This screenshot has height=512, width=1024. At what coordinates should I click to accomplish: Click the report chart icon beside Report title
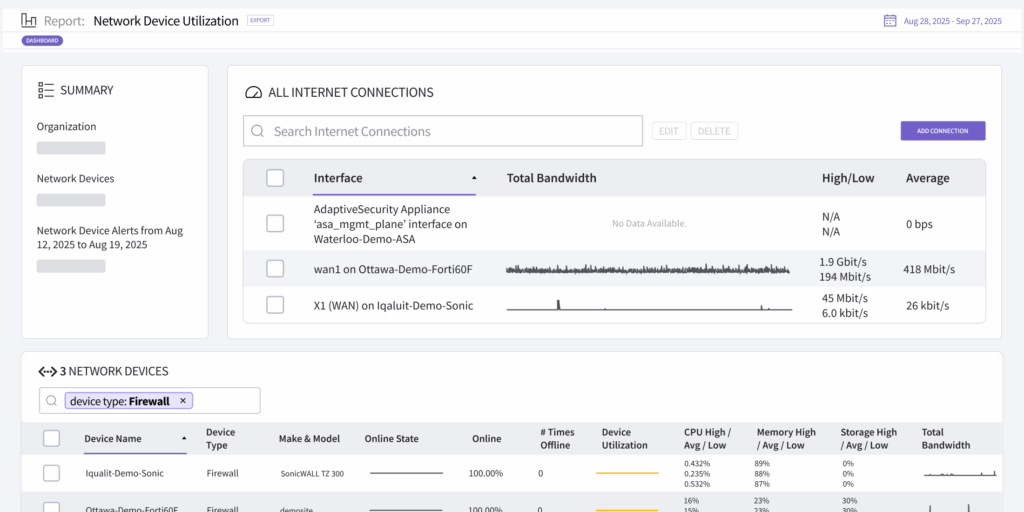29,20
